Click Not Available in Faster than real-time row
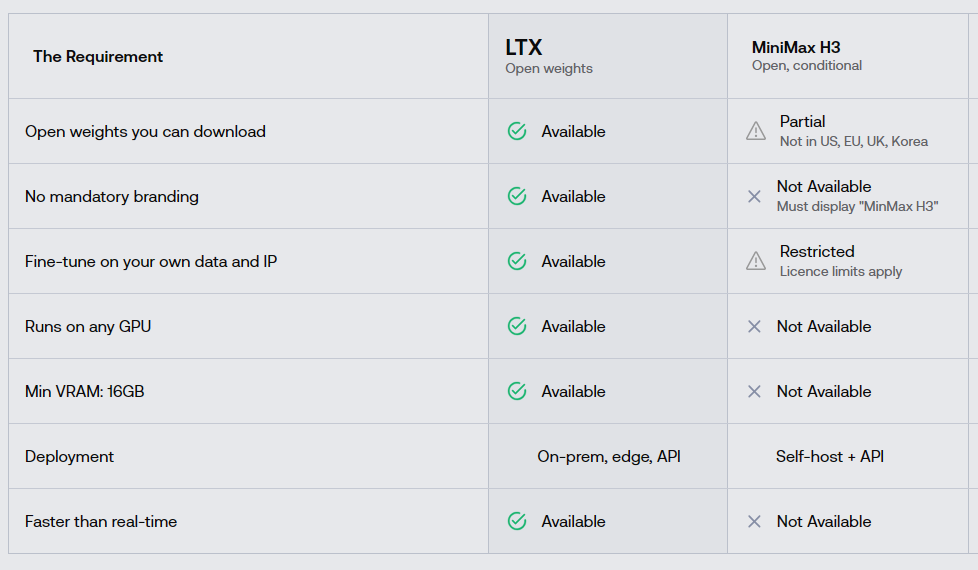Viewport: 978px width, 570px height. coord(824,521)
